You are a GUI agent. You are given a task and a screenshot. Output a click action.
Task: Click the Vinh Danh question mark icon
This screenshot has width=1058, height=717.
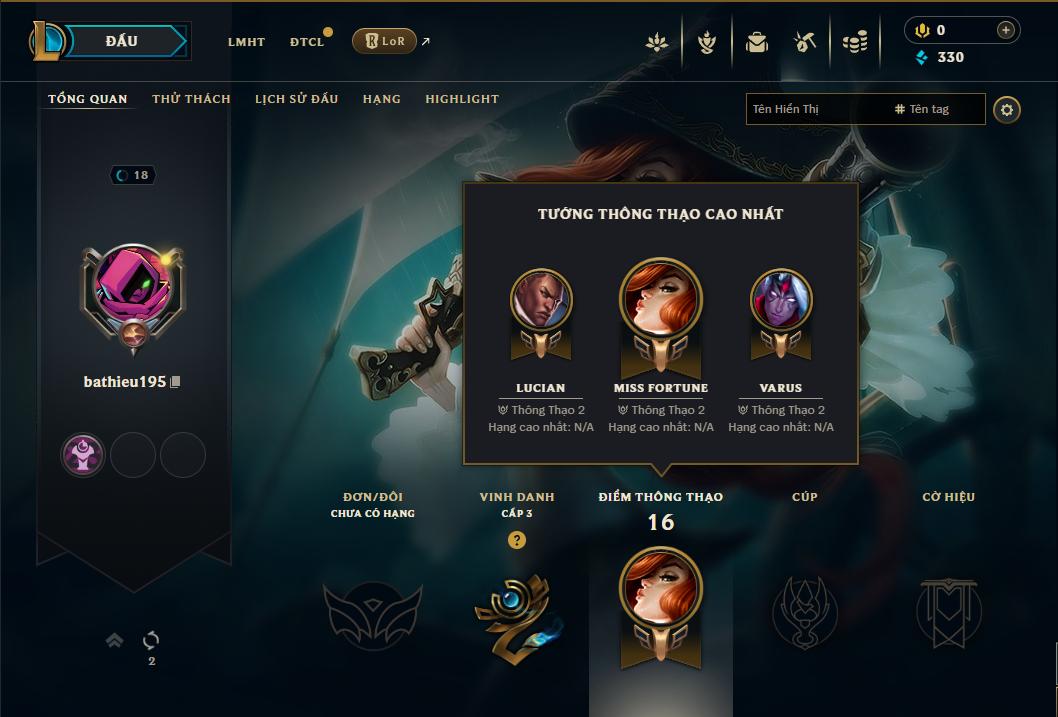pos(517,540)
